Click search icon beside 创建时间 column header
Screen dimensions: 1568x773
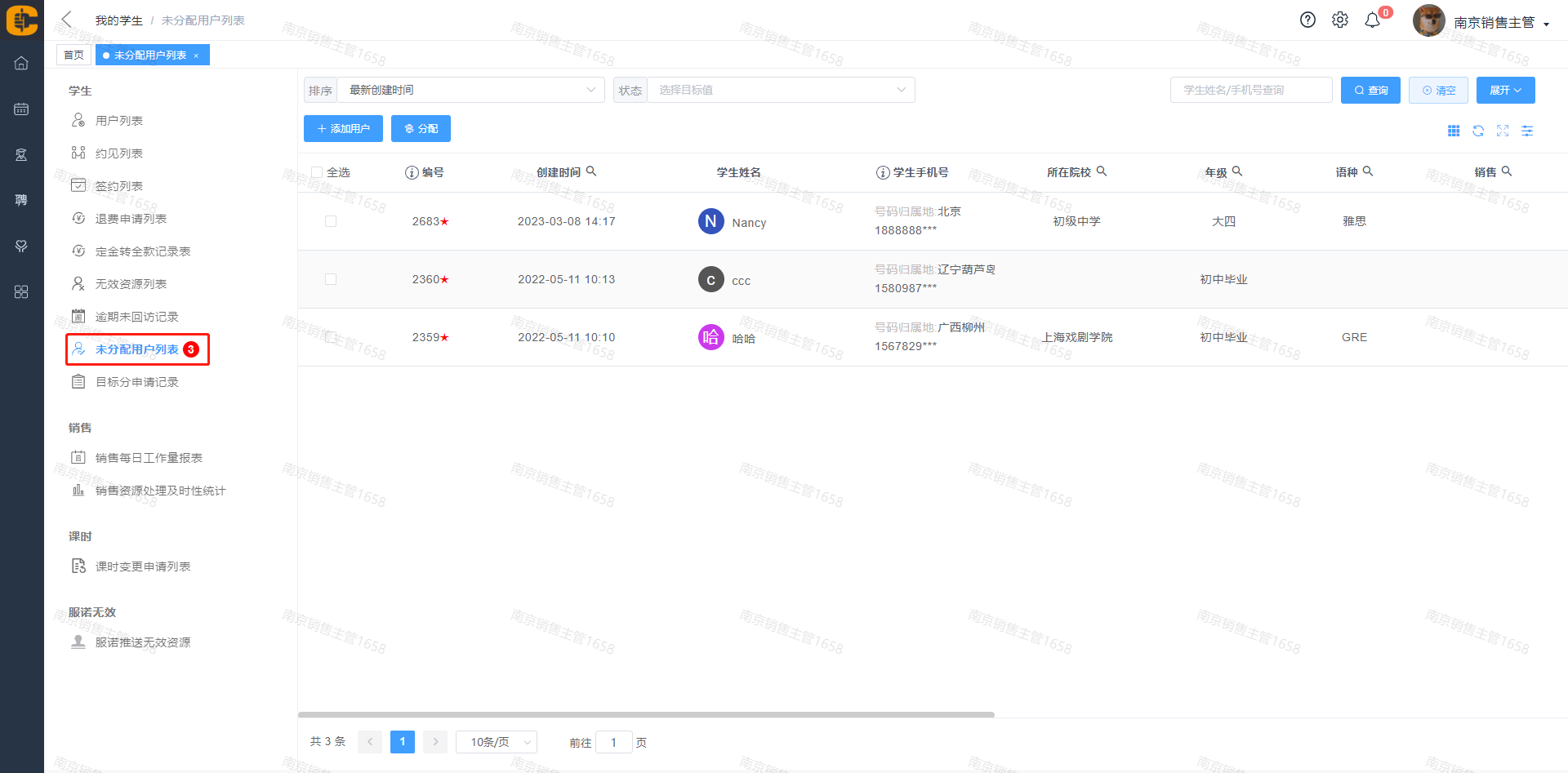tap(591, 171)
